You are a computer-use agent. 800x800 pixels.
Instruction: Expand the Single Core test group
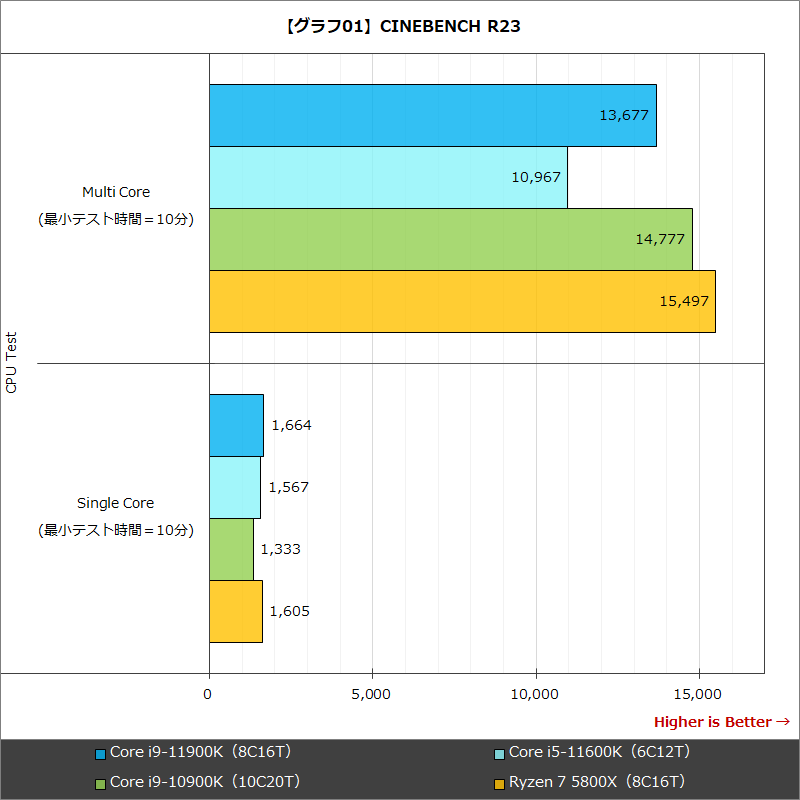pyautogui.click(x=116, y=503)
